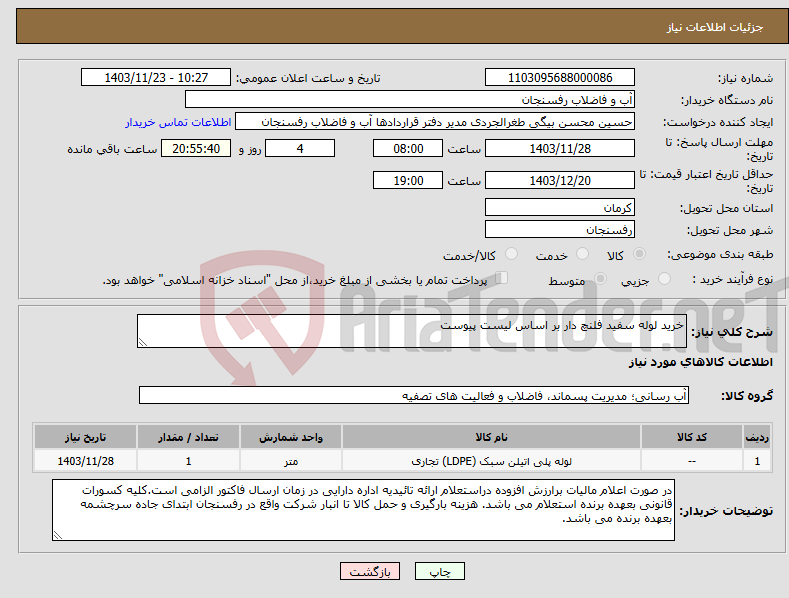Viewport: 789px width, 598px height.
Task: Click the requester field حسین محسن بیگی
Action: (435, 122)
